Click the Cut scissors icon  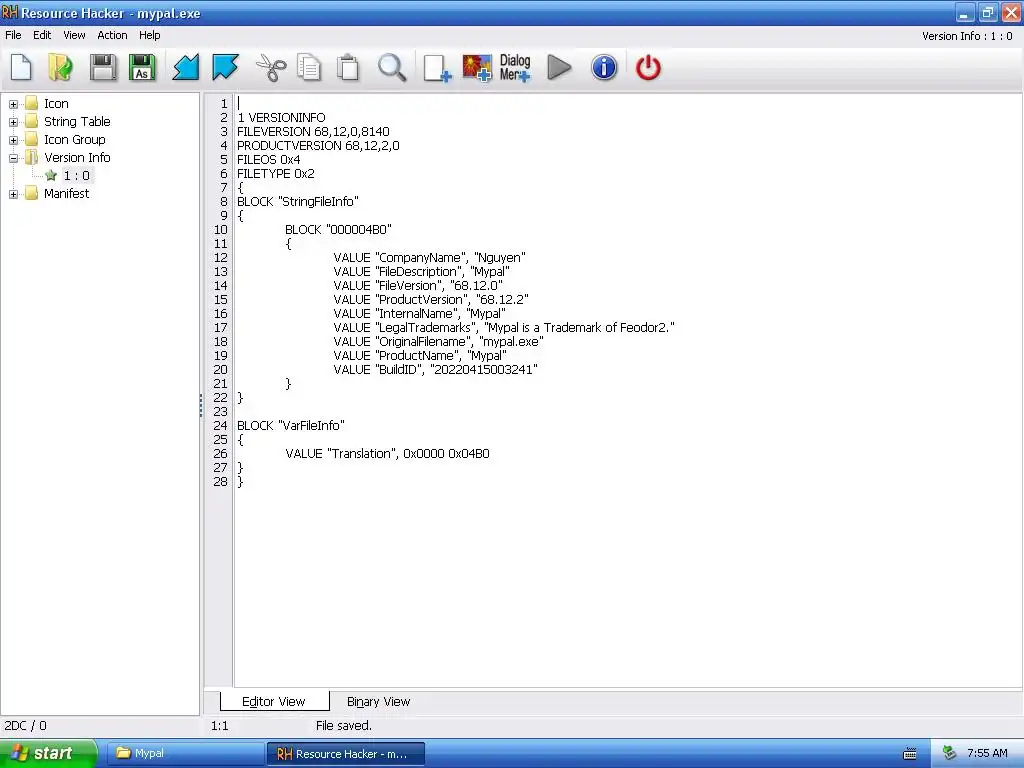coord(271,67)
